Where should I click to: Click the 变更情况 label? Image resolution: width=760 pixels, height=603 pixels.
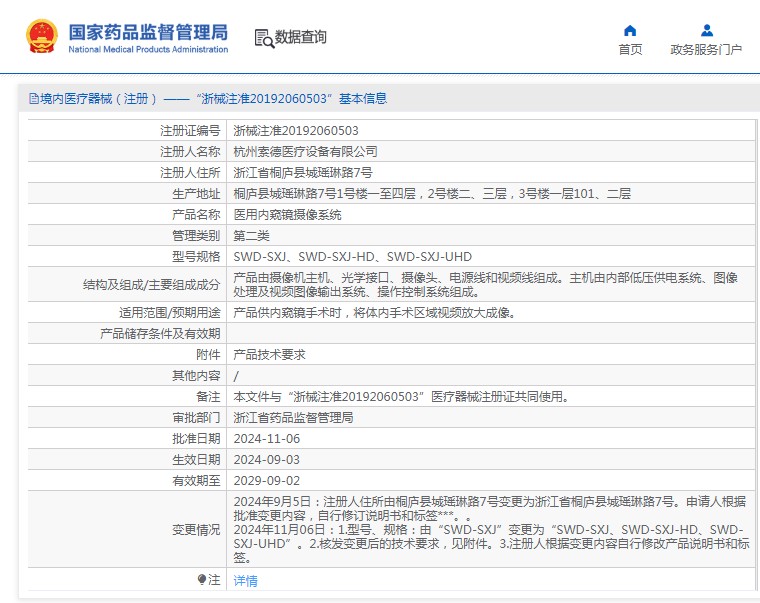click(x=196, y=530)
